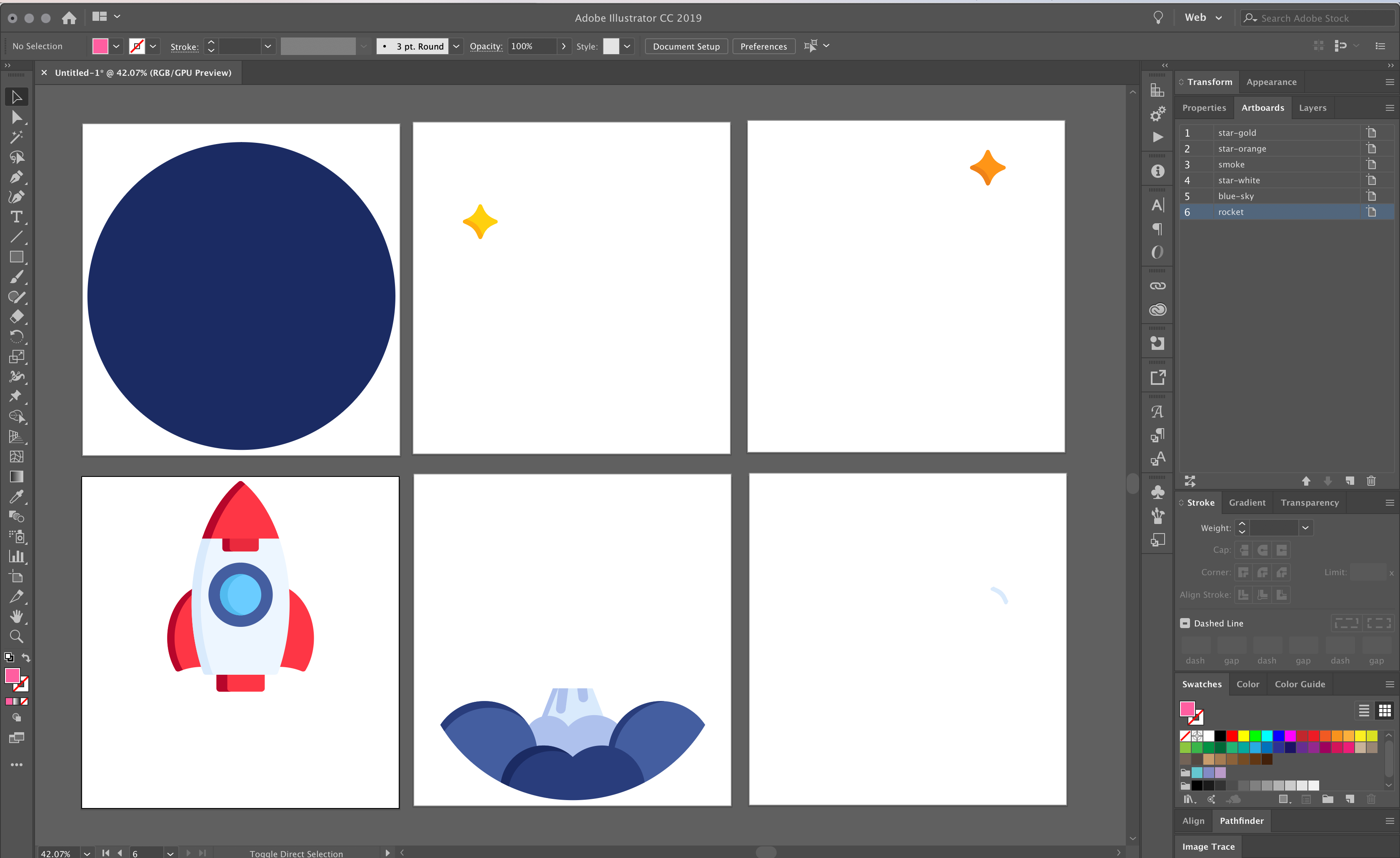
Task: Pick the yellow swatch in Swatches panel
Action: click(1243, 736)
